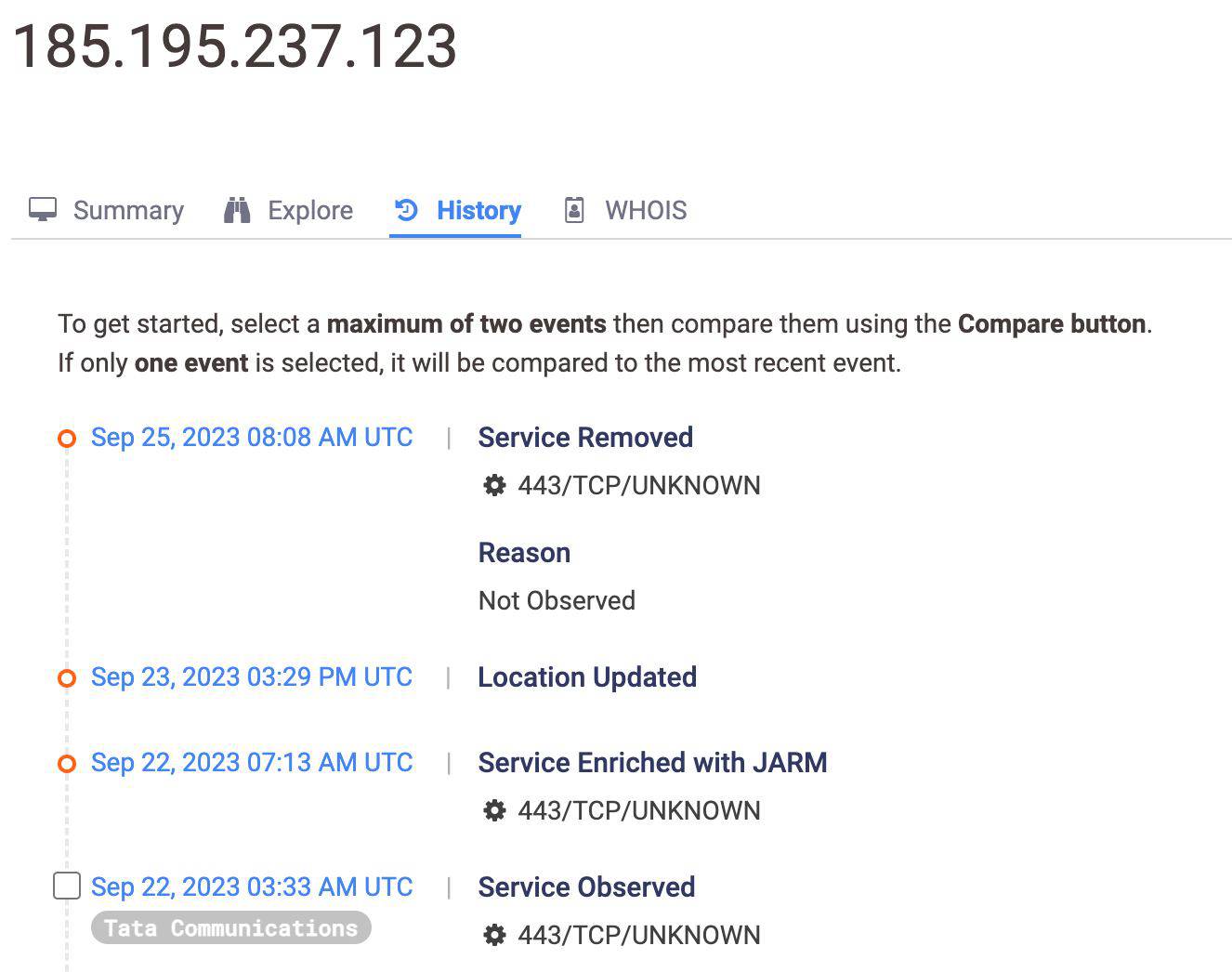Switch to the Summary tab
Screen dimensions: 1232x972
point(128,210)
